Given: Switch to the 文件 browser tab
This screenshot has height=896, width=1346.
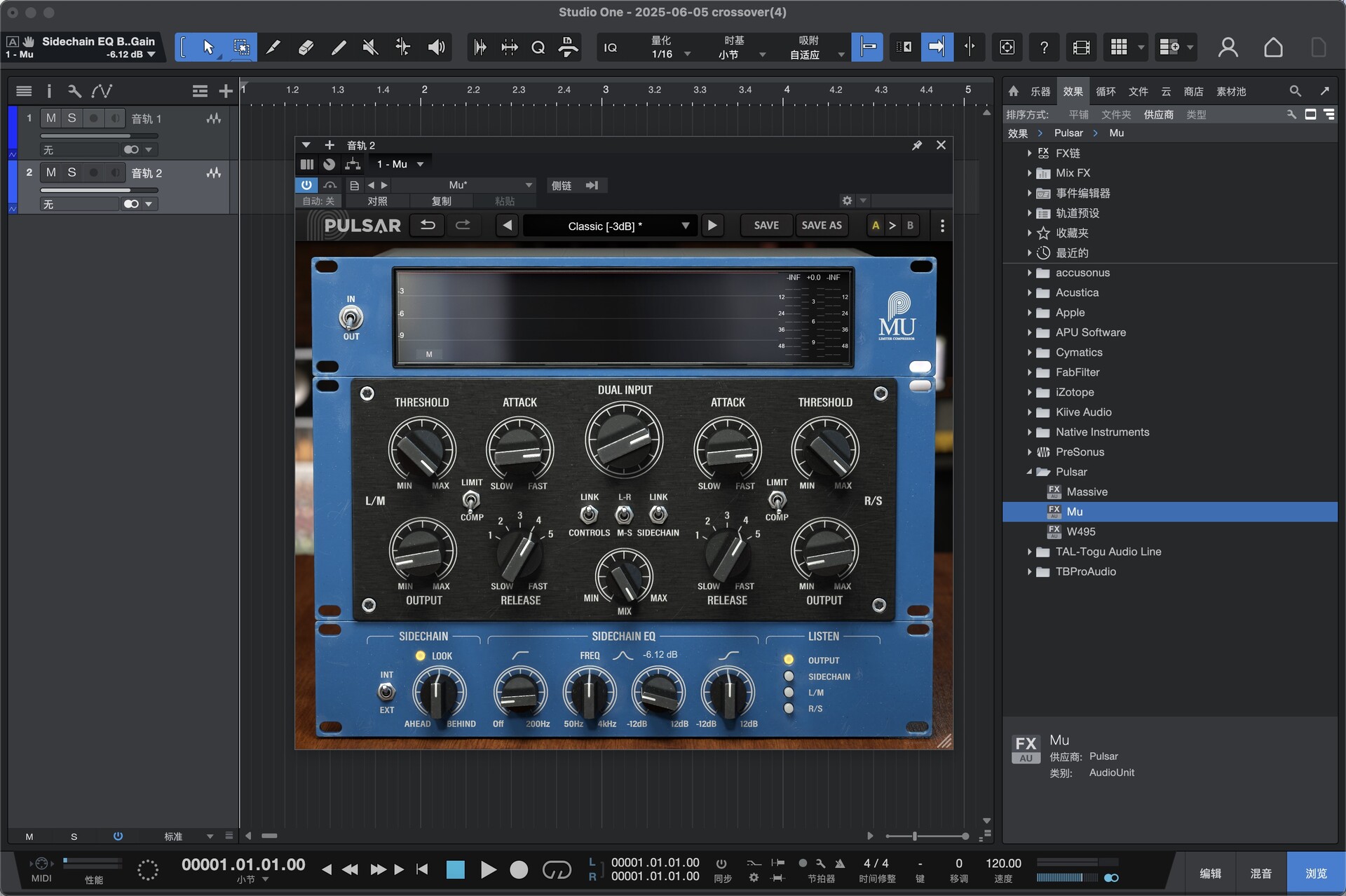Looking at the screenshot, I should pyautogui.click(x=1138, y=91).
